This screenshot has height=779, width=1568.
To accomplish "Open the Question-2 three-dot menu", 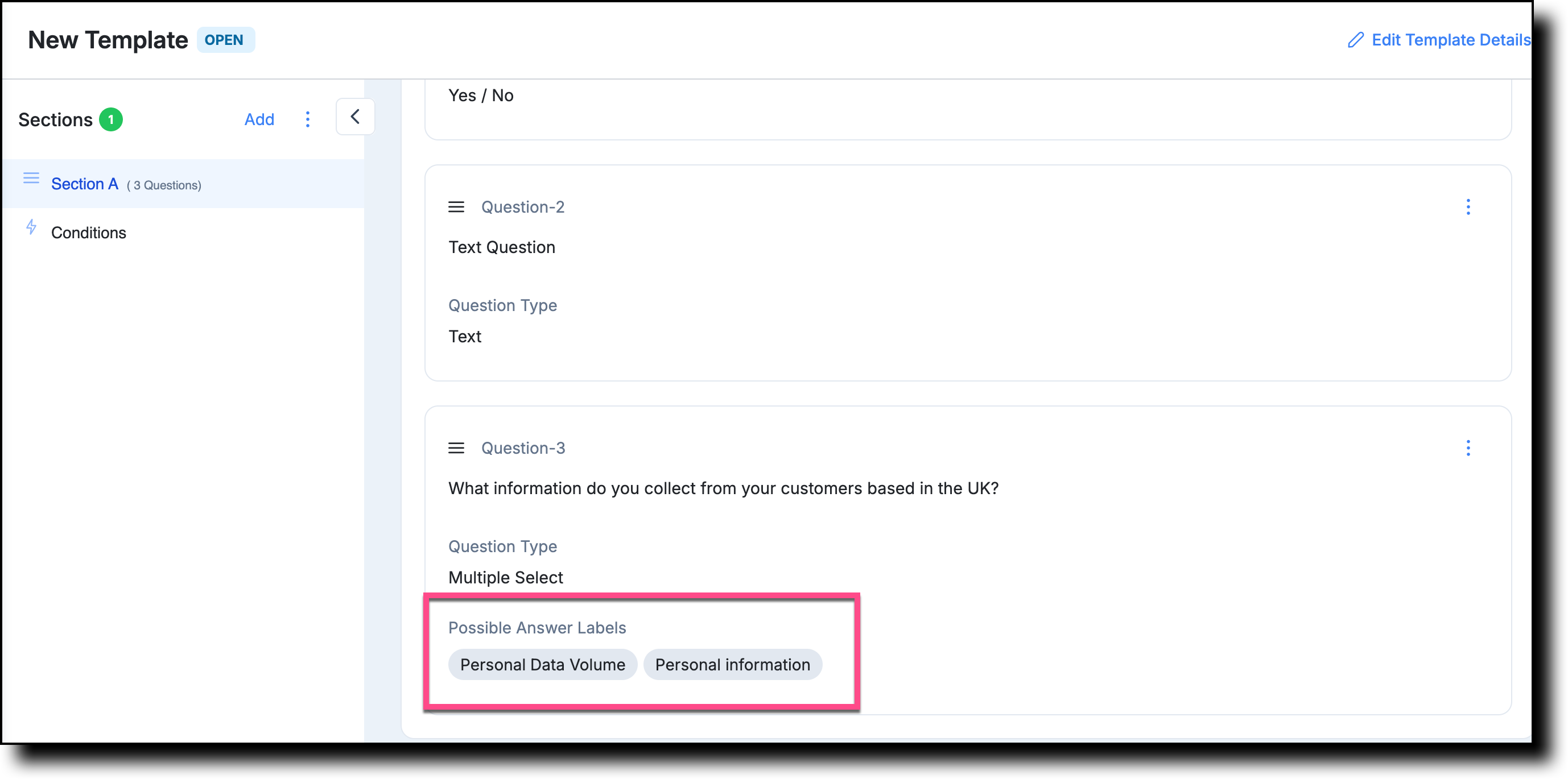I will tap(1467, 207).
